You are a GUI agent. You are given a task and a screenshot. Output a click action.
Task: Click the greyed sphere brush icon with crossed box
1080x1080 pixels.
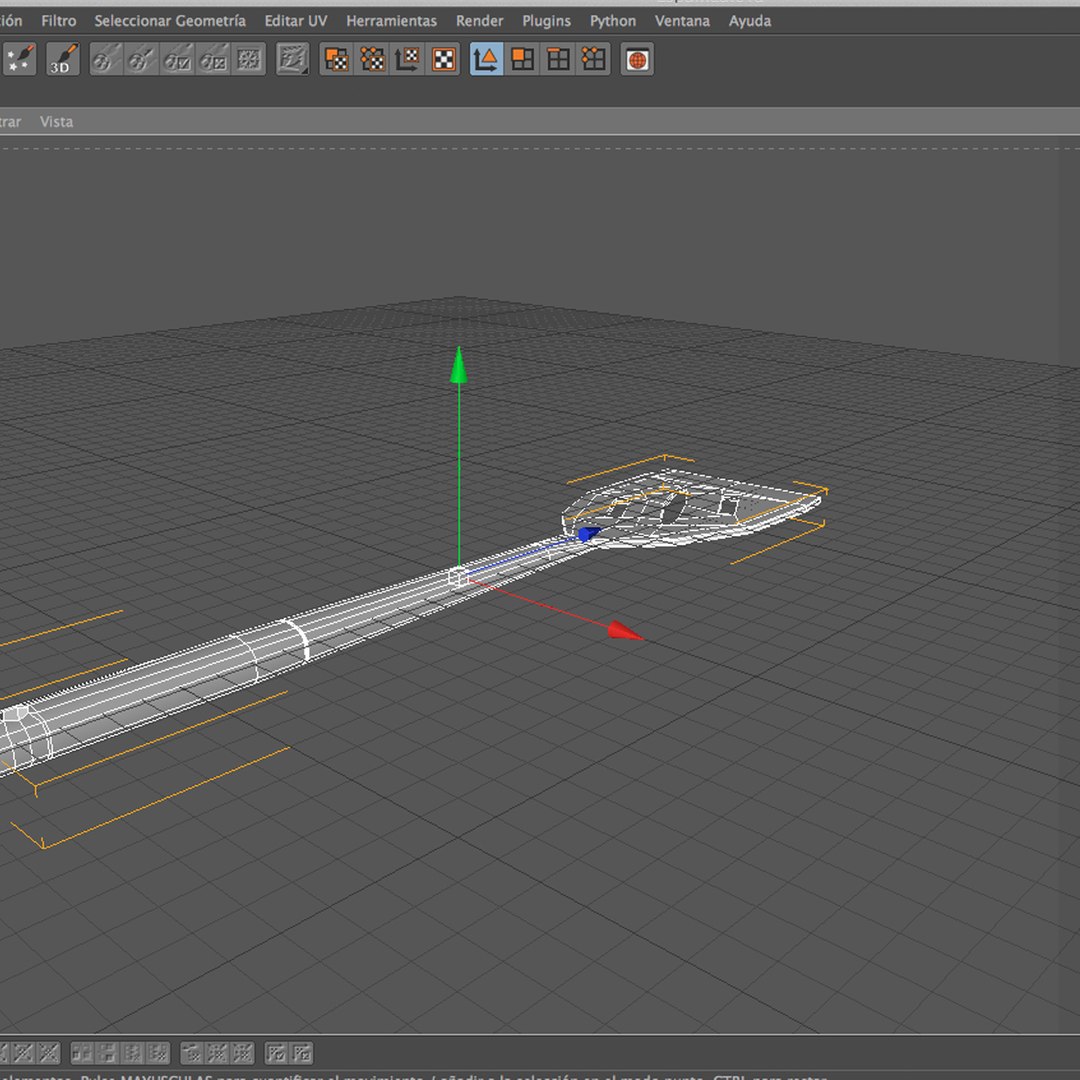[214, 59]
